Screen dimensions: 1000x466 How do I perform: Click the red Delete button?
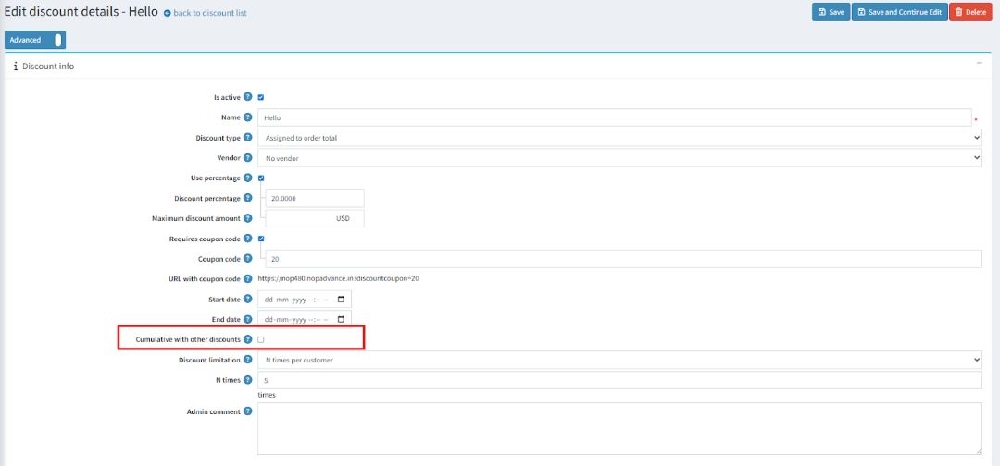click(x=971, y=12)
